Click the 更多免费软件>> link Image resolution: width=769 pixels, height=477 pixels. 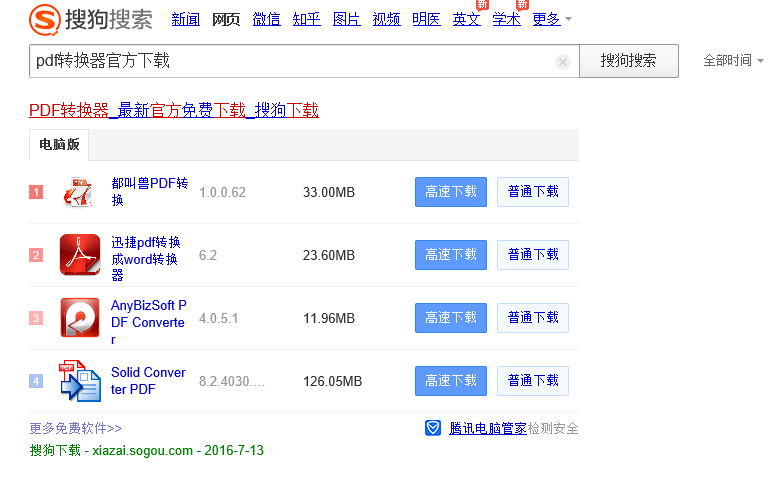point(76,428)
